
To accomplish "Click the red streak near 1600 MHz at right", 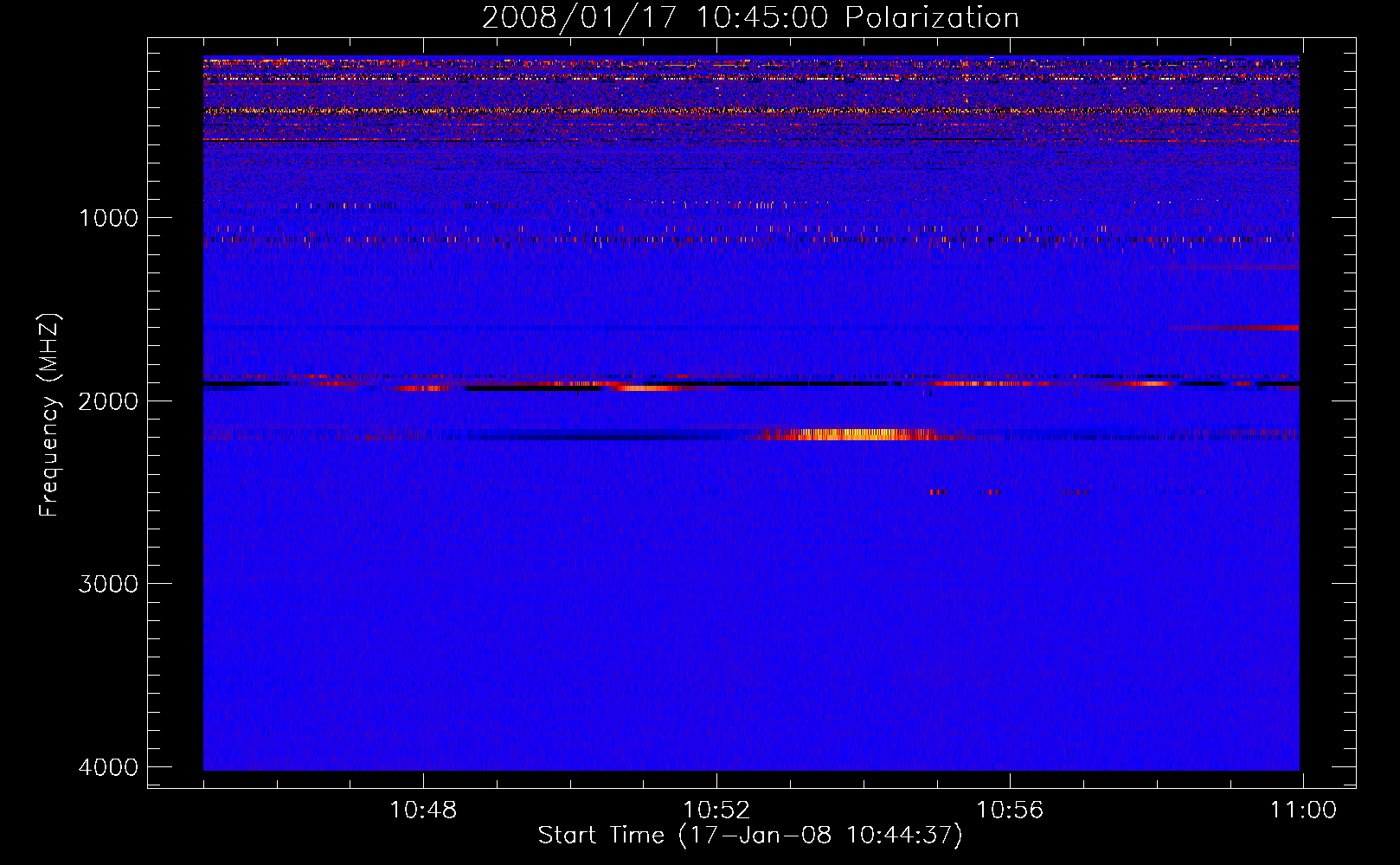I will point(1235,328).
